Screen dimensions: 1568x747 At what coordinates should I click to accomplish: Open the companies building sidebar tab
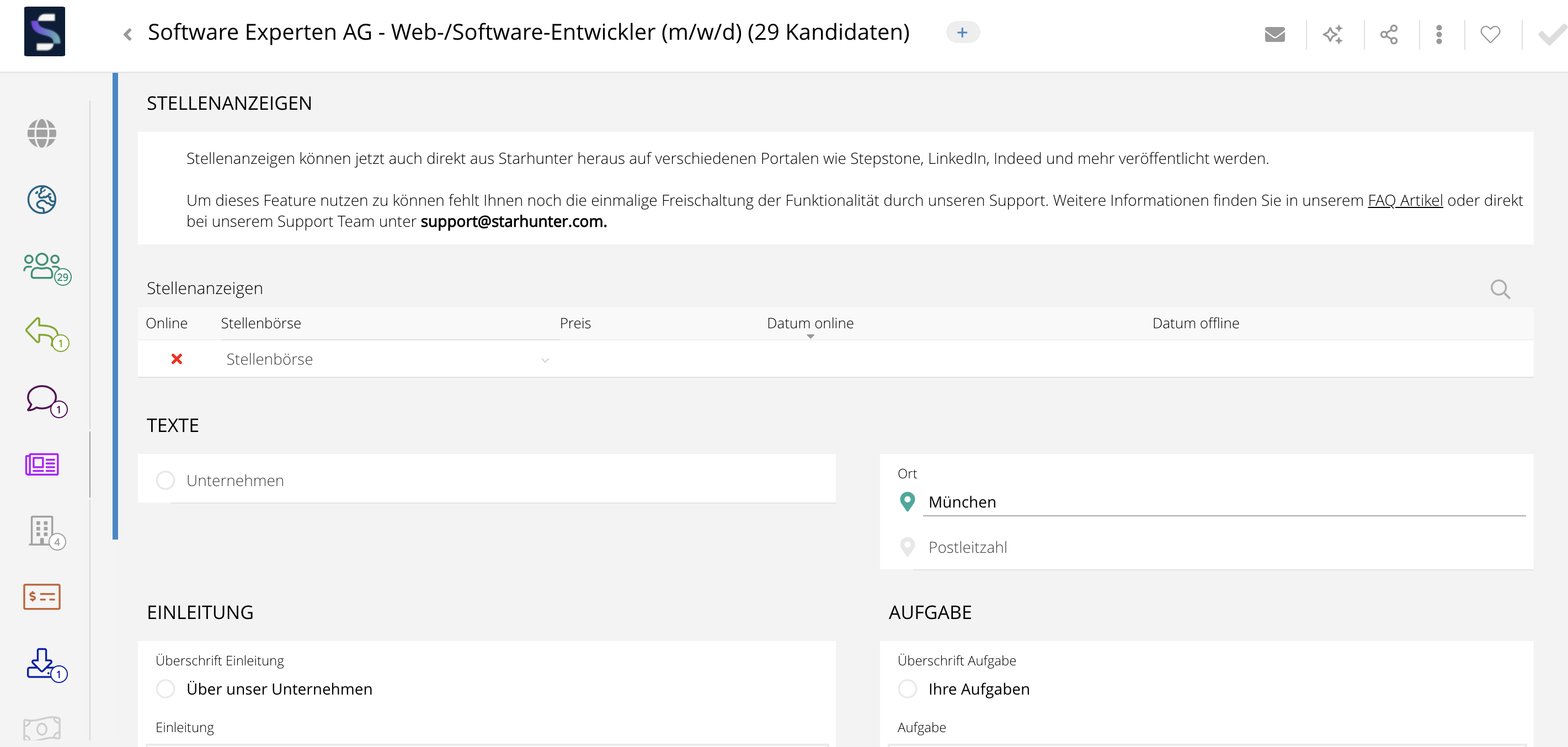pyautogui.click(x=43, y=531)
